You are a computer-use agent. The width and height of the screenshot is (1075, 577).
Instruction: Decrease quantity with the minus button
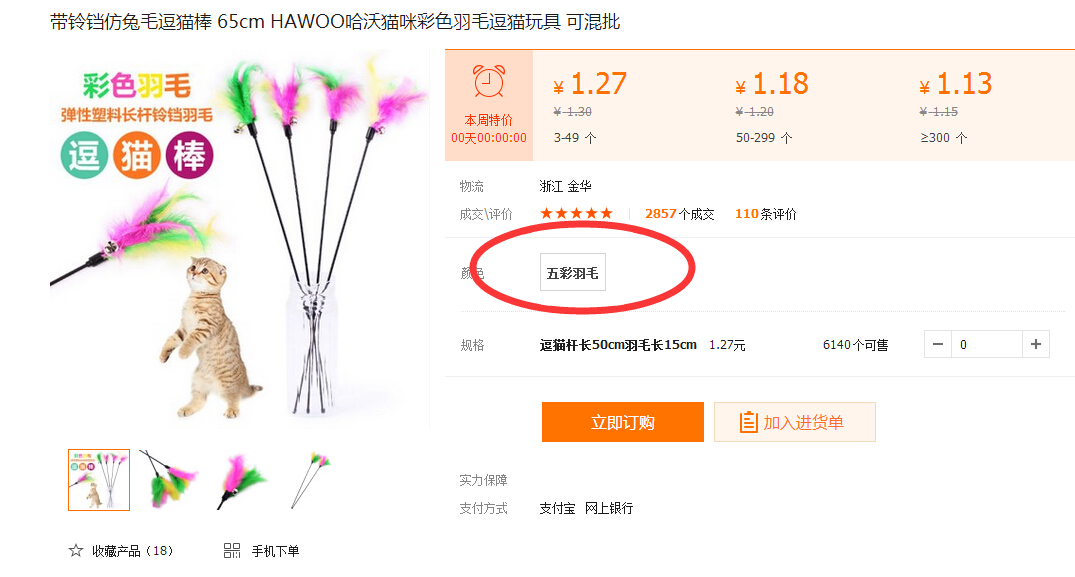point(938,344)
